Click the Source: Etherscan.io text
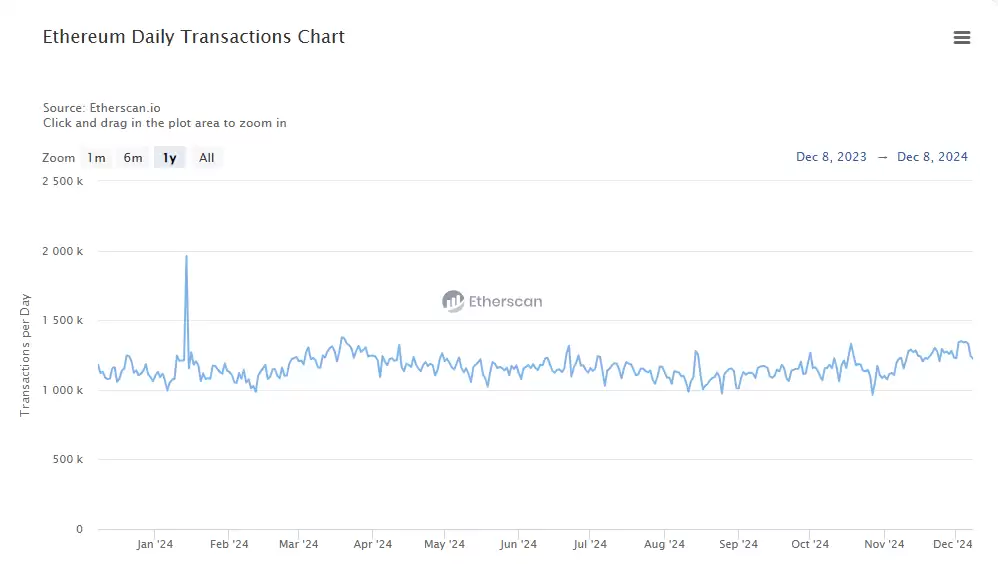Viewport: 998px width, 568px height. [101, 107]
